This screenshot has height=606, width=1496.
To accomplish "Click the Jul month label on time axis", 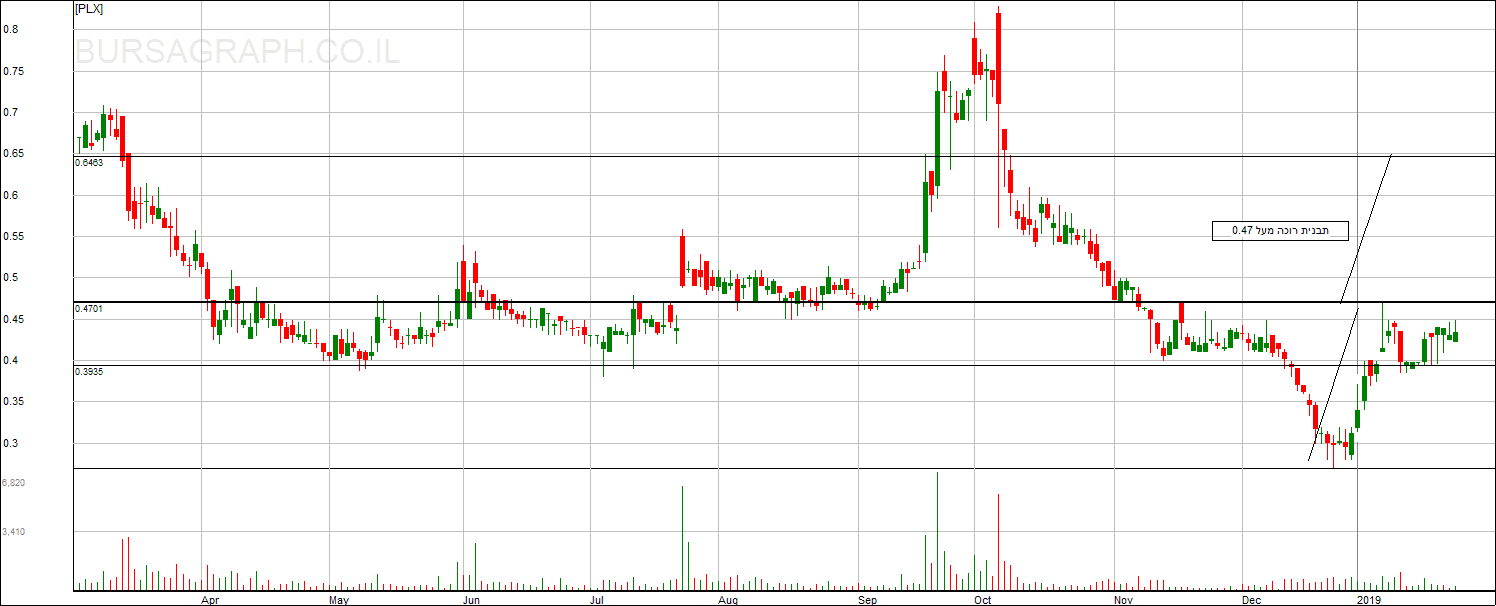I will point(597,600).
